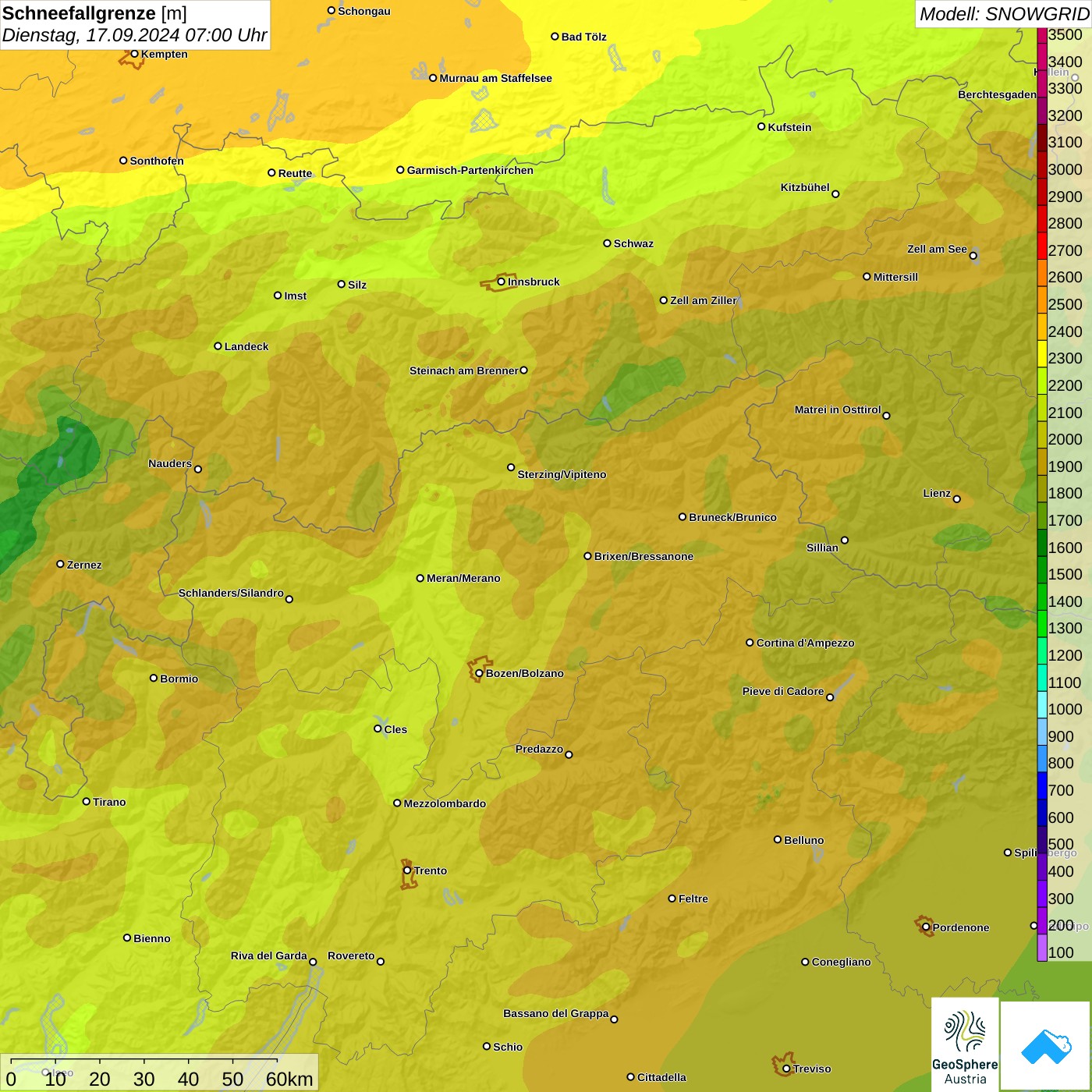Click the 'Modell: SNOWGRID' label
This screenshot has width=1092, height=1092.
(x=1003, y=14)
